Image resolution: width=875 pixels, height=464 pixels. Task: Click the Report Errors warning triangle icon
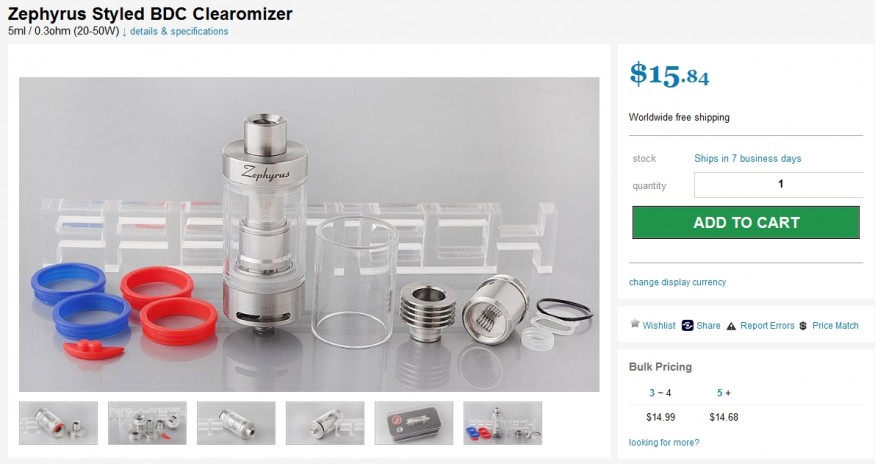[731, 326]
